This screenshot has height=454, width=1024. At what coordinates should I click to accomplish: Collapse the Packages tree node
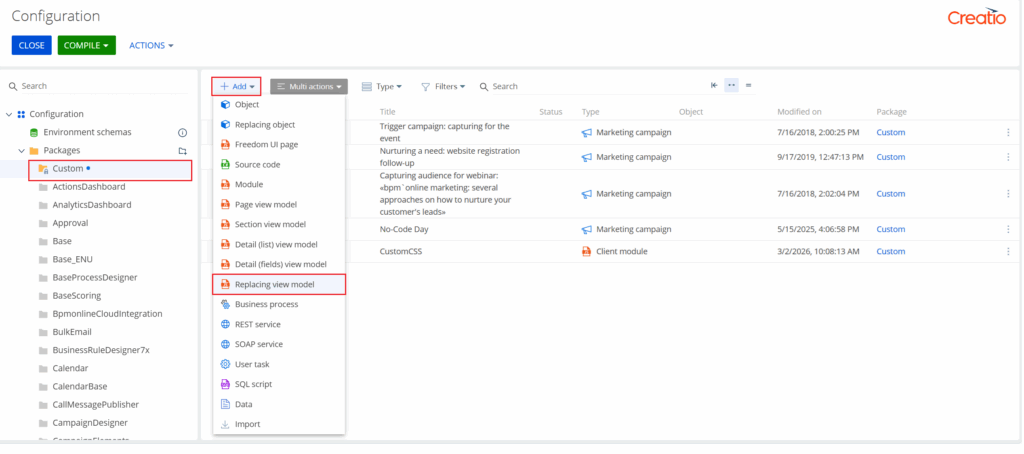click(21, 150)
